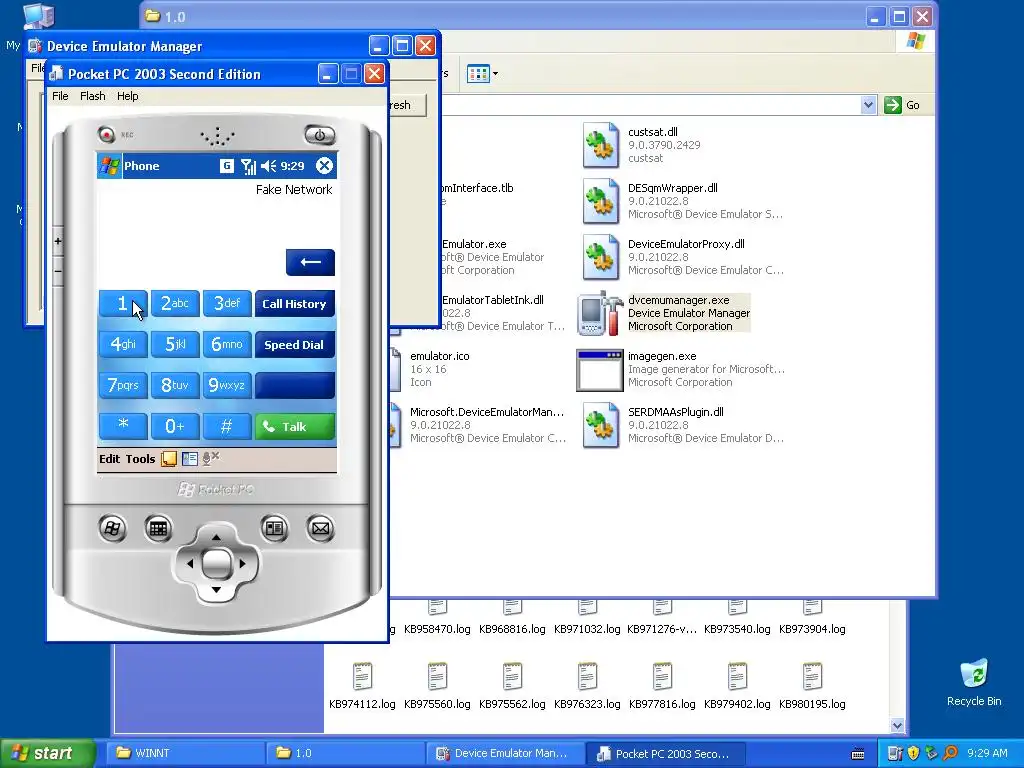The image size is (1024, 768).
Task: Open the Windows Start flag in Phone title bar
Action: point(109,166)
